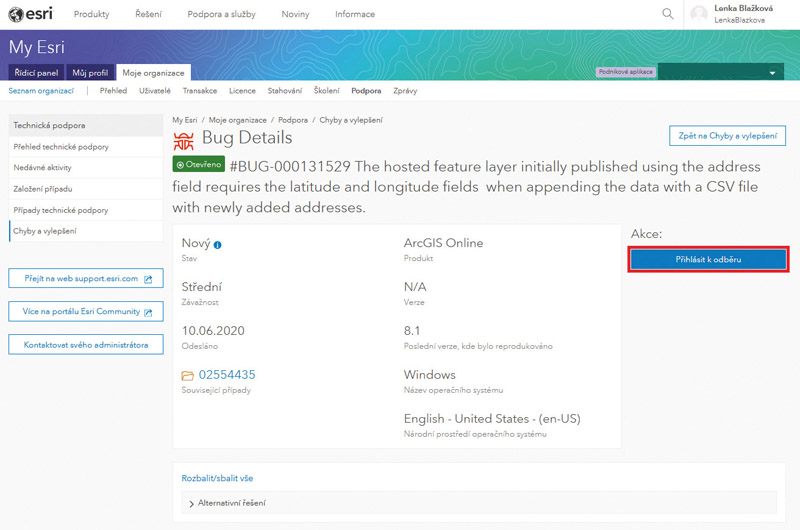Click the Technická podpora sidebar header
800x530 pixels.
(86, 125)
